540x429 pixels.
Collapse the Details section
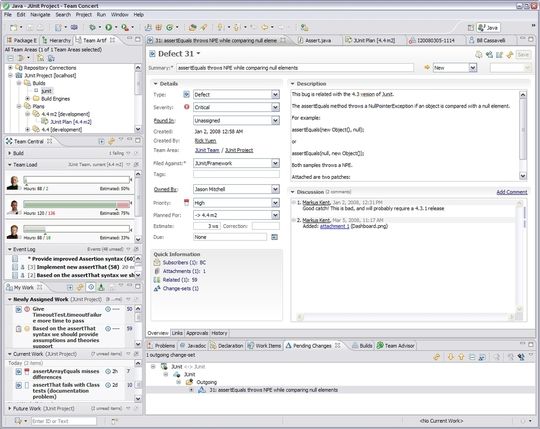coord(155,84)
